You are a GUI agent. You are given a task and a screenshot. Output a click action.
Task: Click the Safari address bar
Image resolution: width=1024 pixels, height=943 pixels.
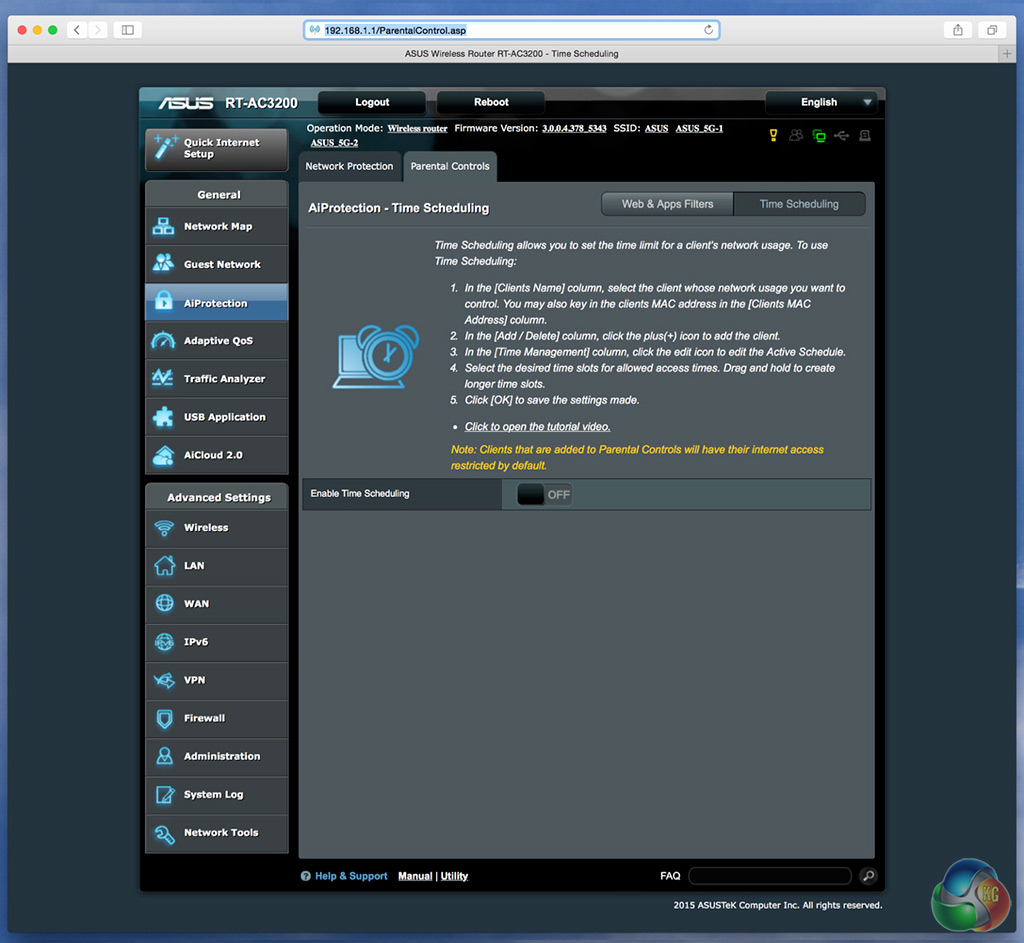point(511,30)
